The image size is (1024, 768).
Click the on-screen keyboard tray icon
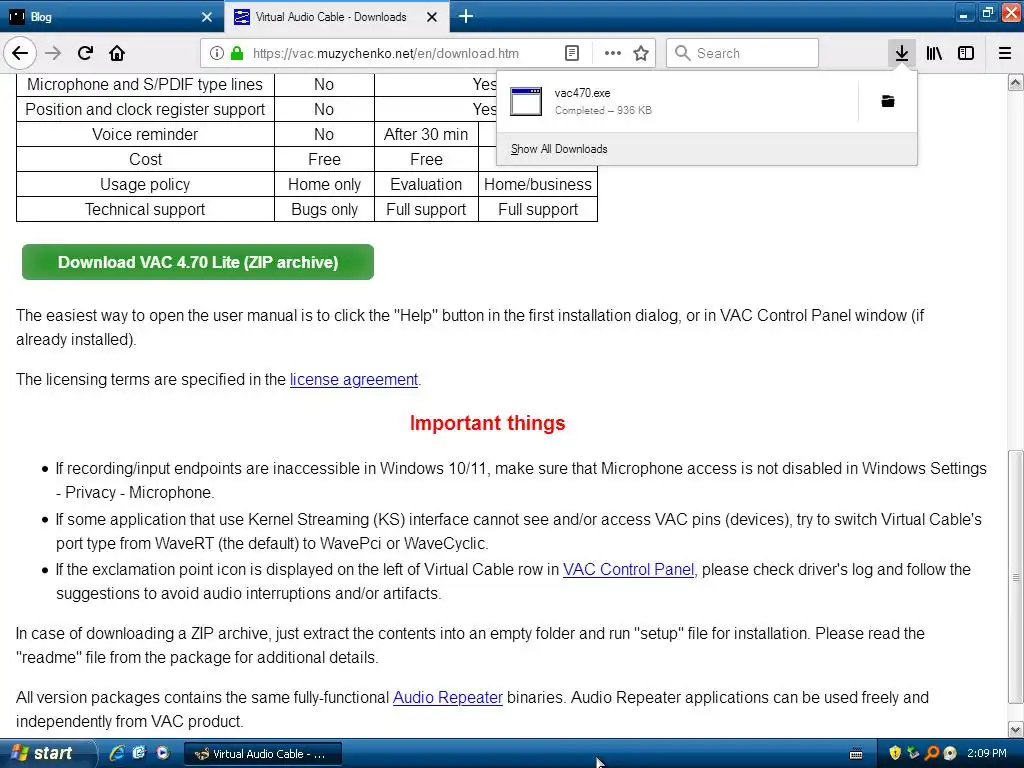tap(856, 754)
